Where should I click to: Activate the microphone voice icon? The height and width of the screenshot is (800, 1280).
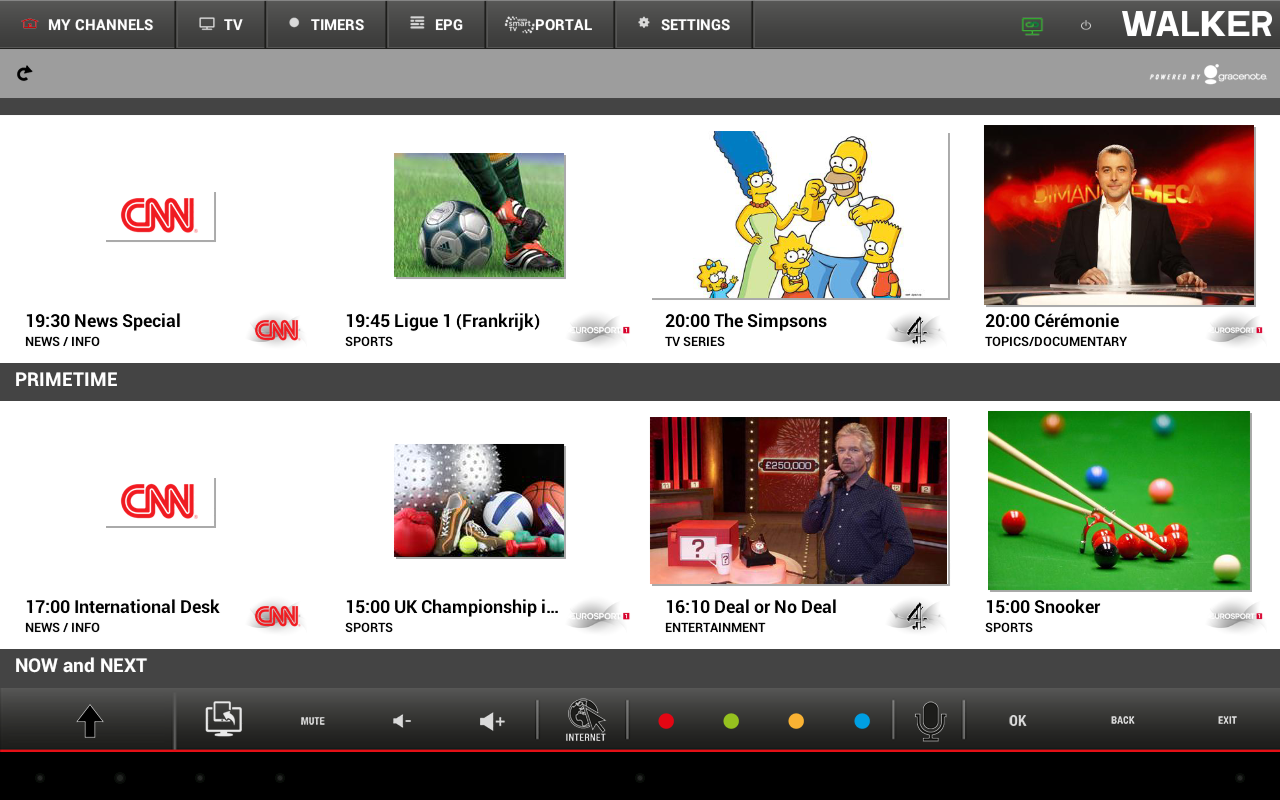[930, 721]
